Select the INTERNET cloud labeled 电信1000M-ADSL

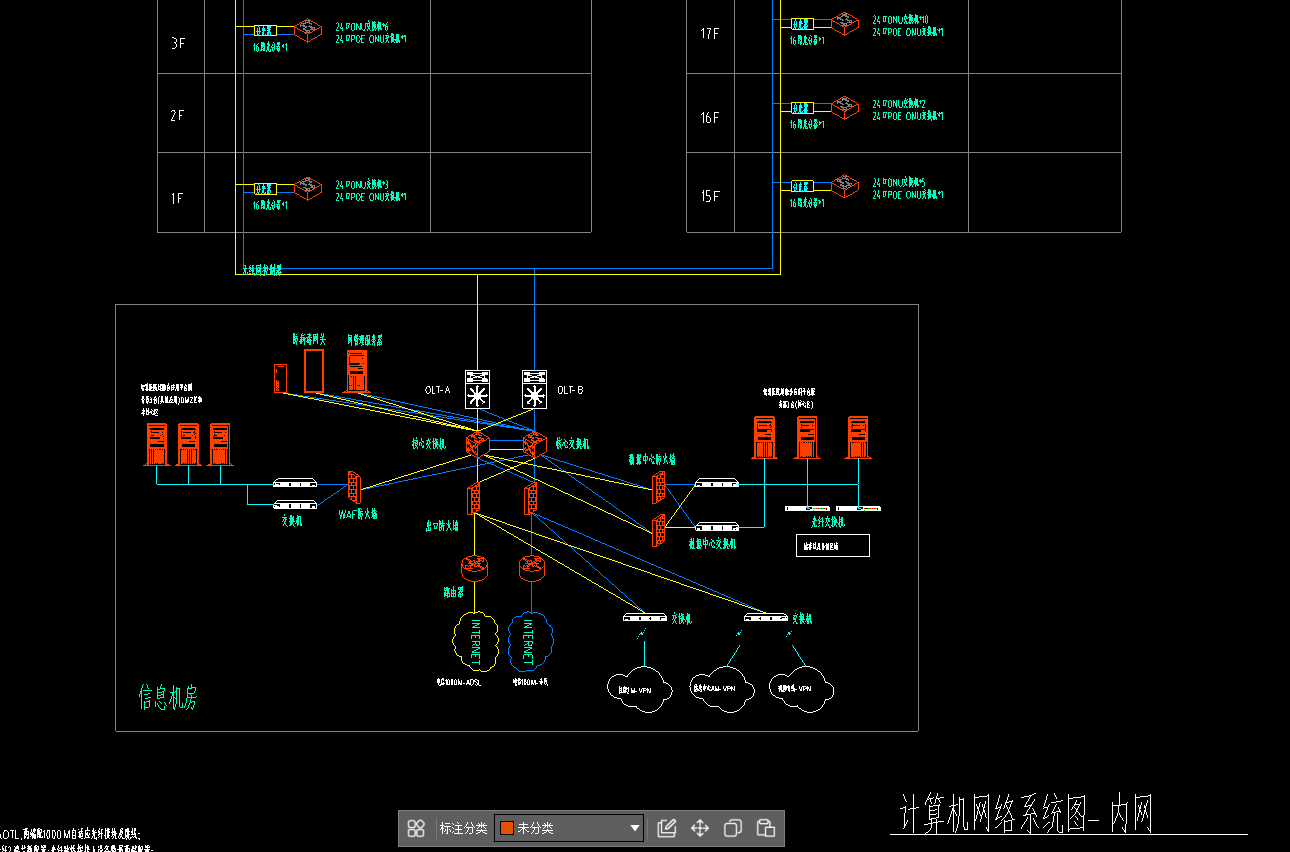click(x=476, y=640)
